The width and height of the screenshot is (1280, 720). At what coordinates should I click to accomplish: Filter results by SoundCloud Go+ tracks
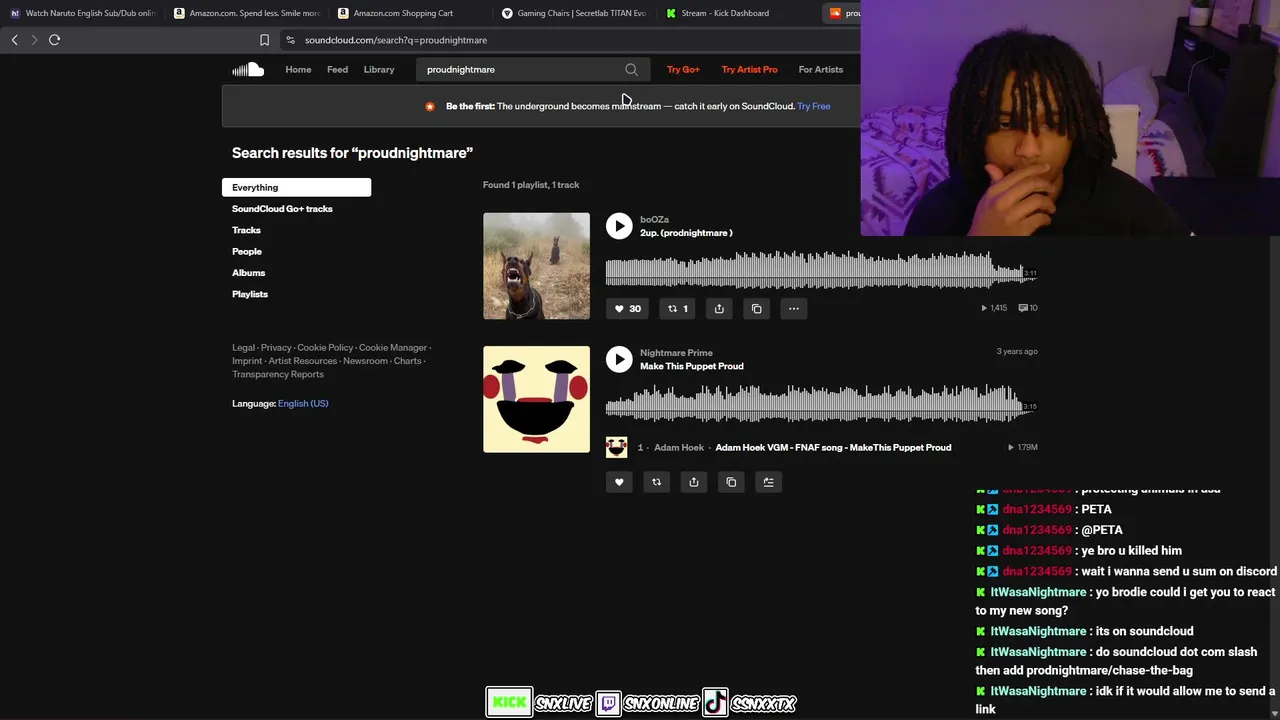[x=282, y=209]
